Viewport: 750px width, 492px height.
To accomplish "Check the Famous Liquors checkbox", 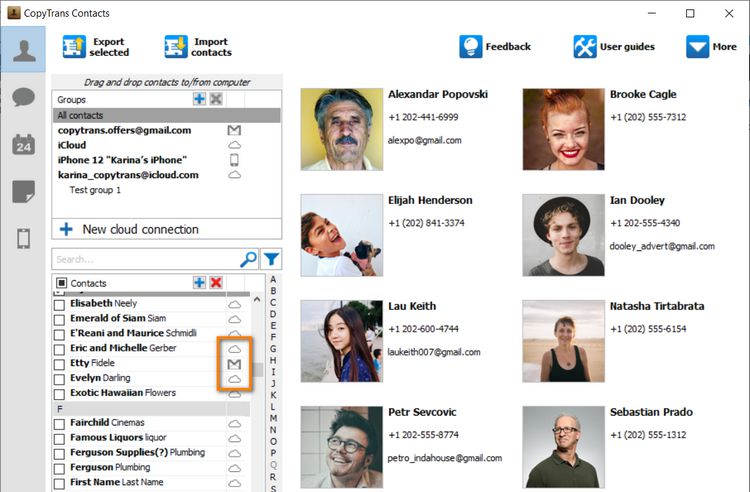I will [59, 438].
